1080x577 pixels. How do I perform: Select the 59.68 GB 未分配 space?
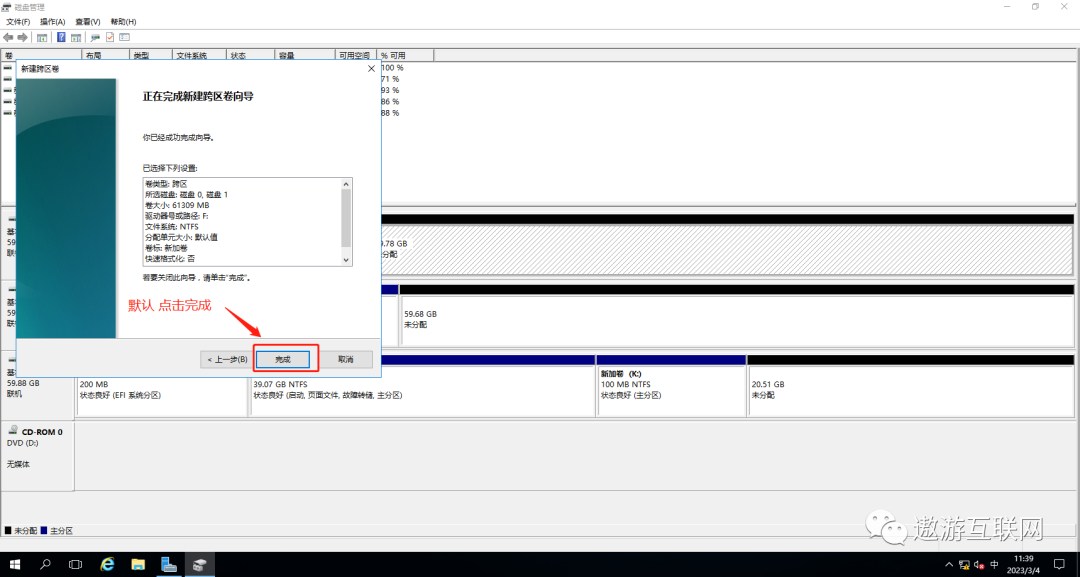coord(736,319)
